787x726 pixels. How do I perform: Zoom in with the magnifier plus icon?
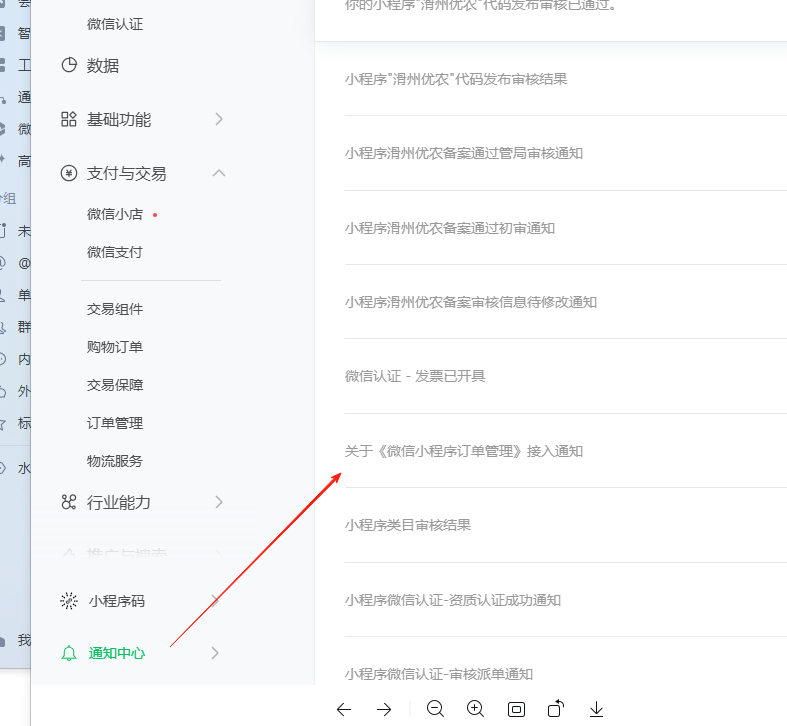tap(475, 709)
